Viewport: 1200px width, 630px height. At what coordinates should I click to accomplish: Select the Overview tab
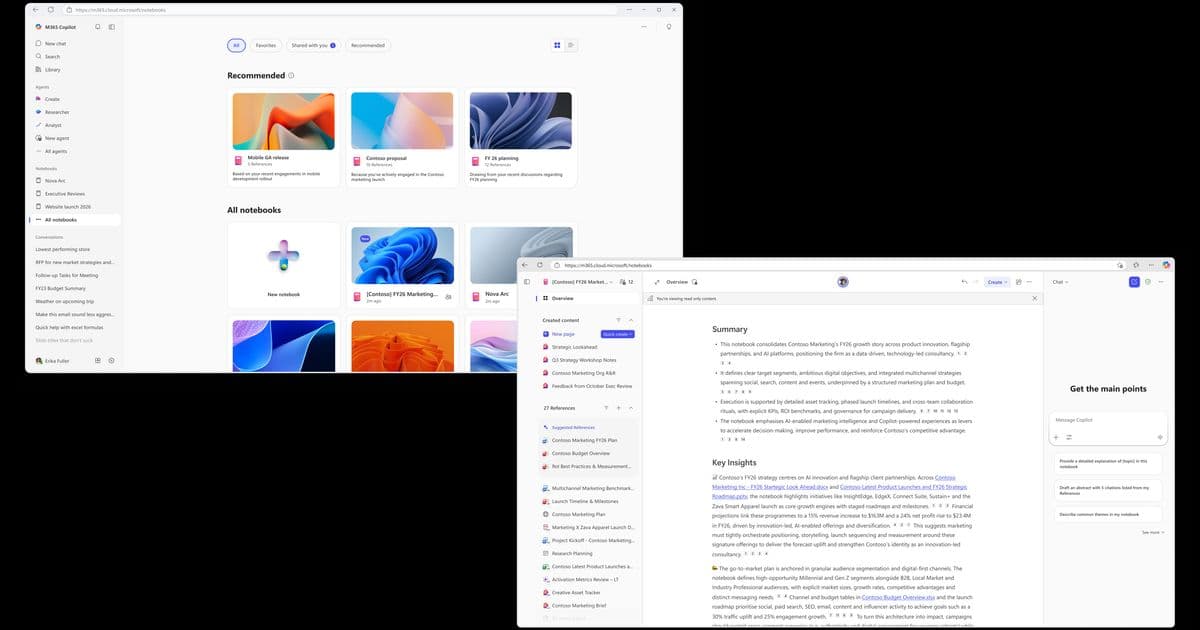(x=678, y=282)
